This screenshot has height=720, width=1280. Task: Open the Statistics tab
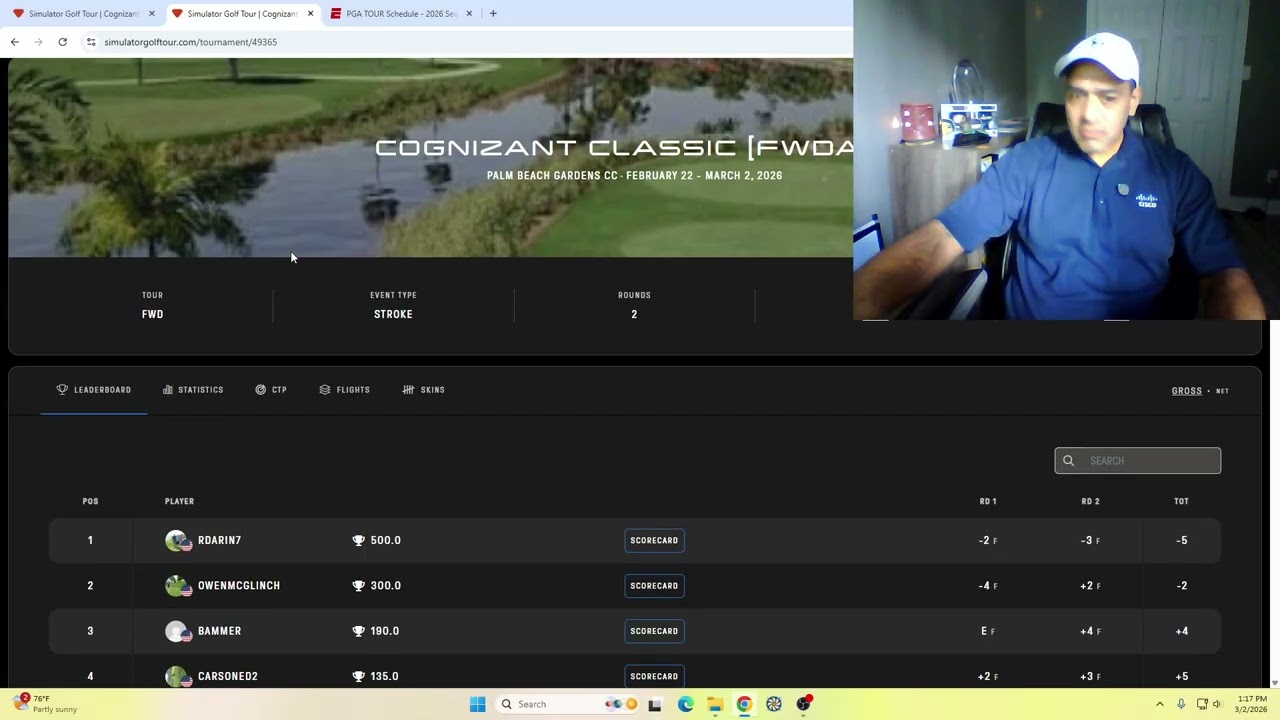point(193,390)
